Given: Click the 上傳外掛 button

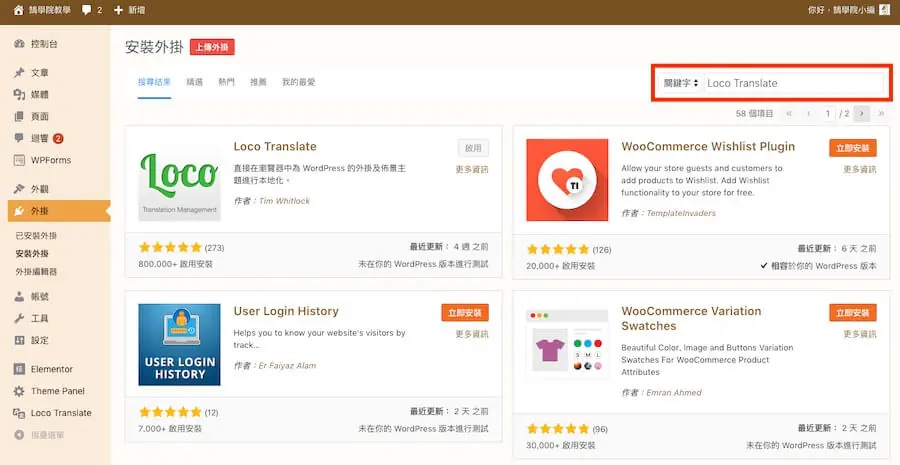Looking at the screenshot, I should click(x=212, y=47).
